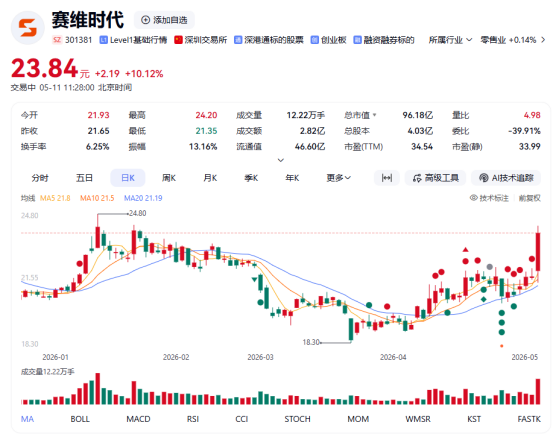The image size is (553, 438).
Task: Select the MA indicator
Action: pyautogui.click(x=27, y=419)
